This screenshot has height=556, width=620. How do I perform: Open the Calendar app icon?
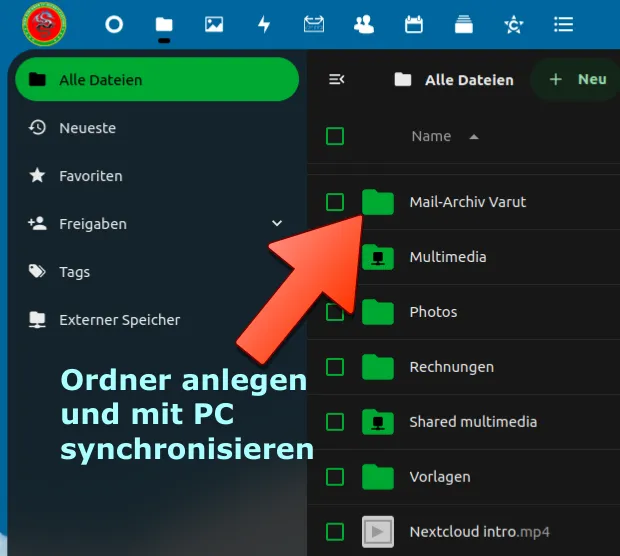(414, 25)
